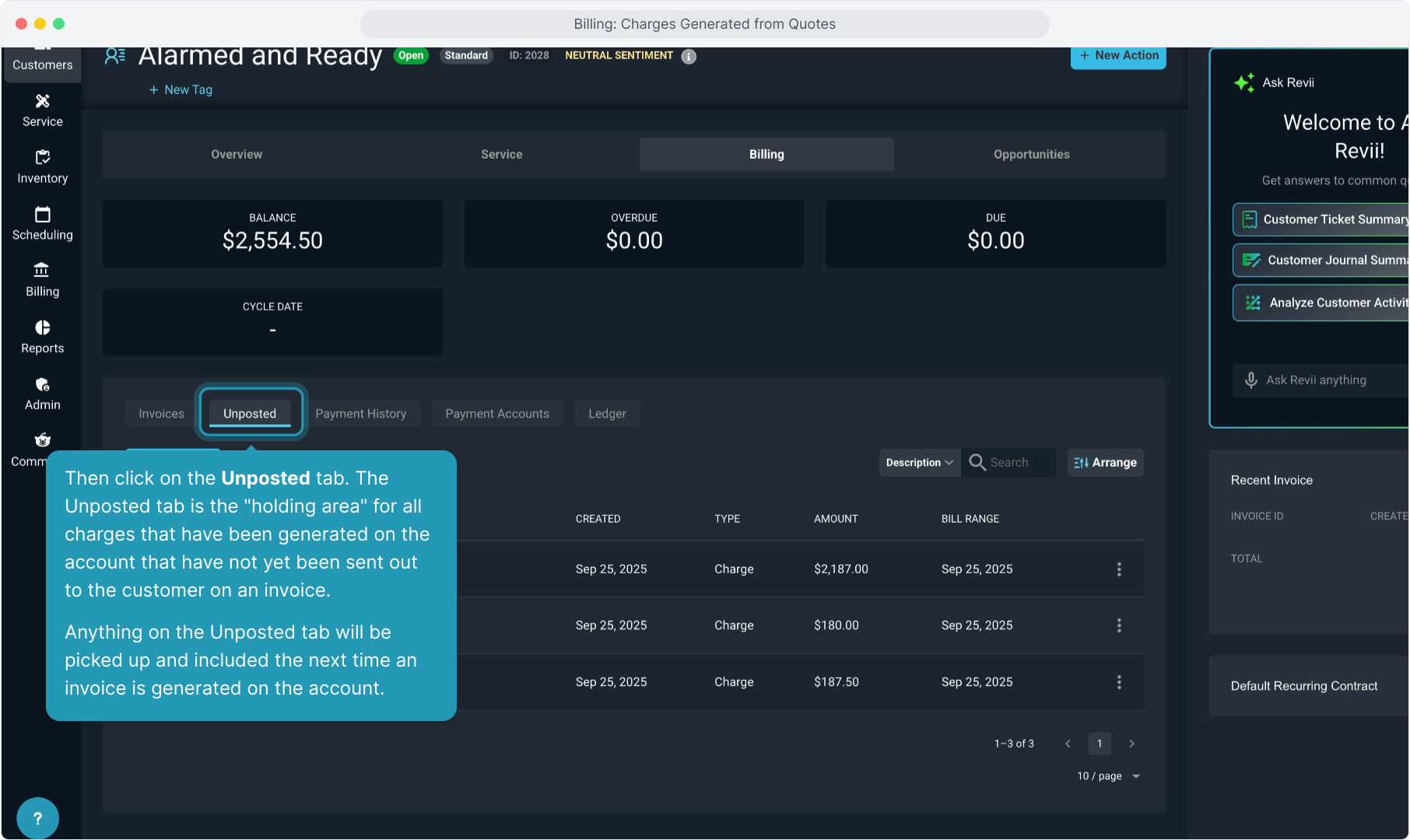Viewport: 1410px width, 840px height.
Task: Open Admin in the sidebar
Action: tap(42, 394)
